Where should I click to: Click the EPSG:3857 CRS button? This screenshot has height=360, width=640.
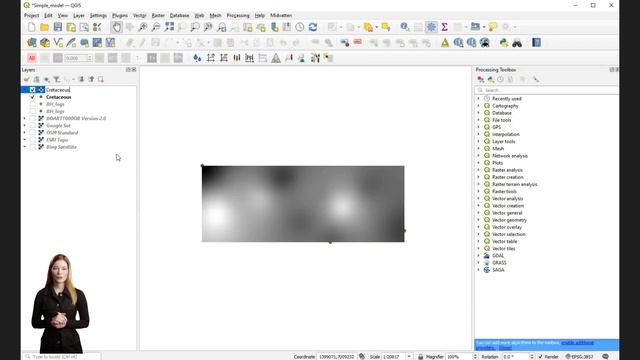pyautogui.click(x=579, y=357)
